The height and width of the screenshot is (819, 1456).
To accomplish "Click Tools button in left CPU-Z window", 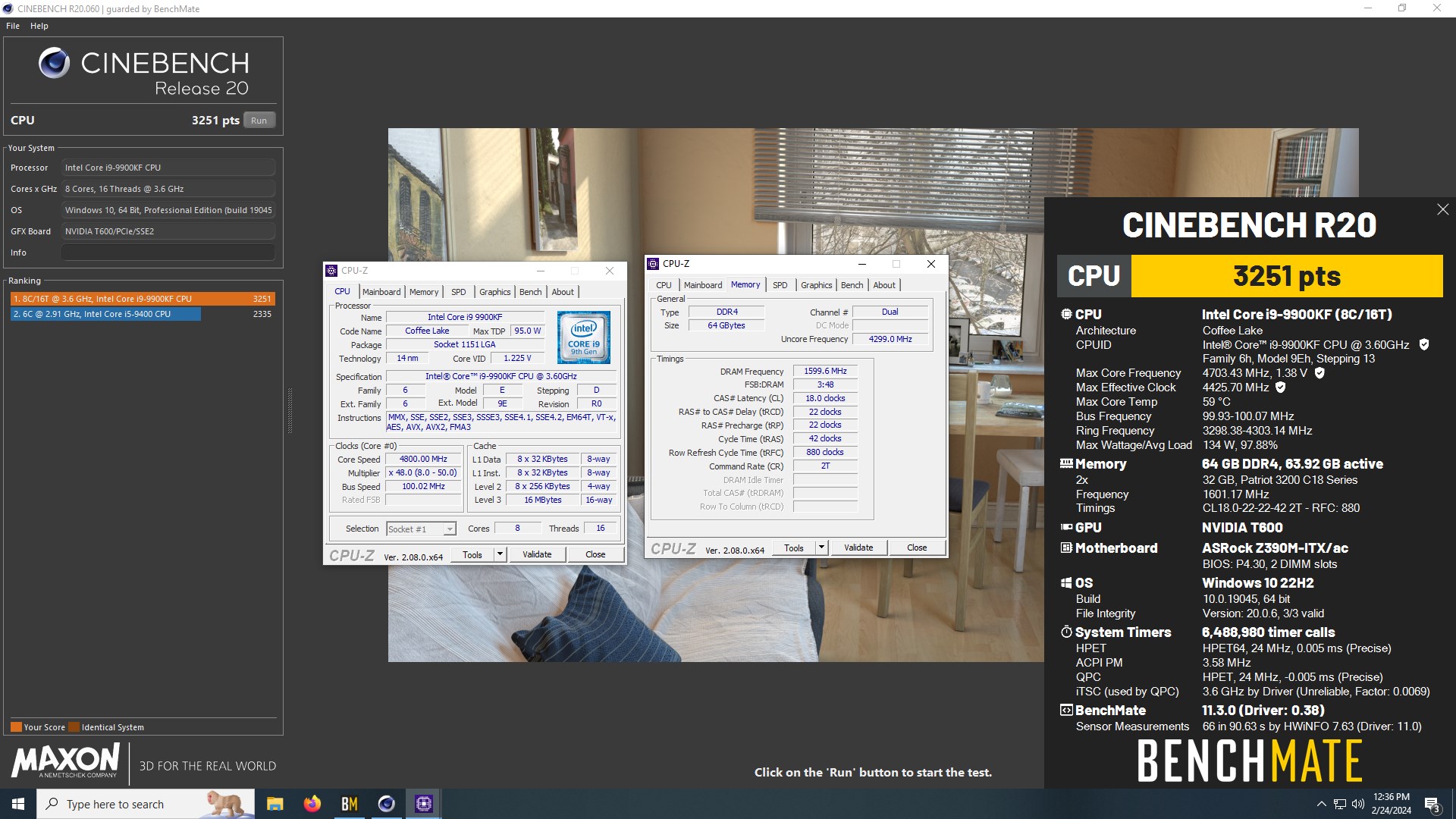I will coord(472,554).
